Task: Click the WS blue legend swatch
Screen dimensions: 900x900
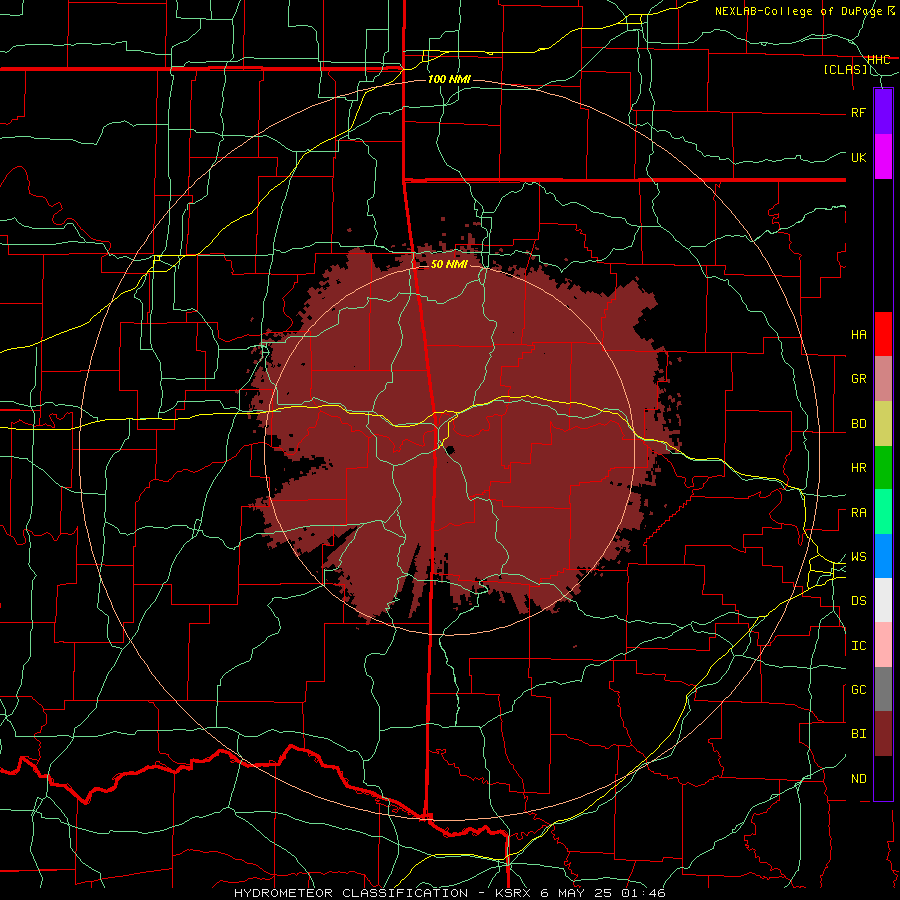Action: 883,556
